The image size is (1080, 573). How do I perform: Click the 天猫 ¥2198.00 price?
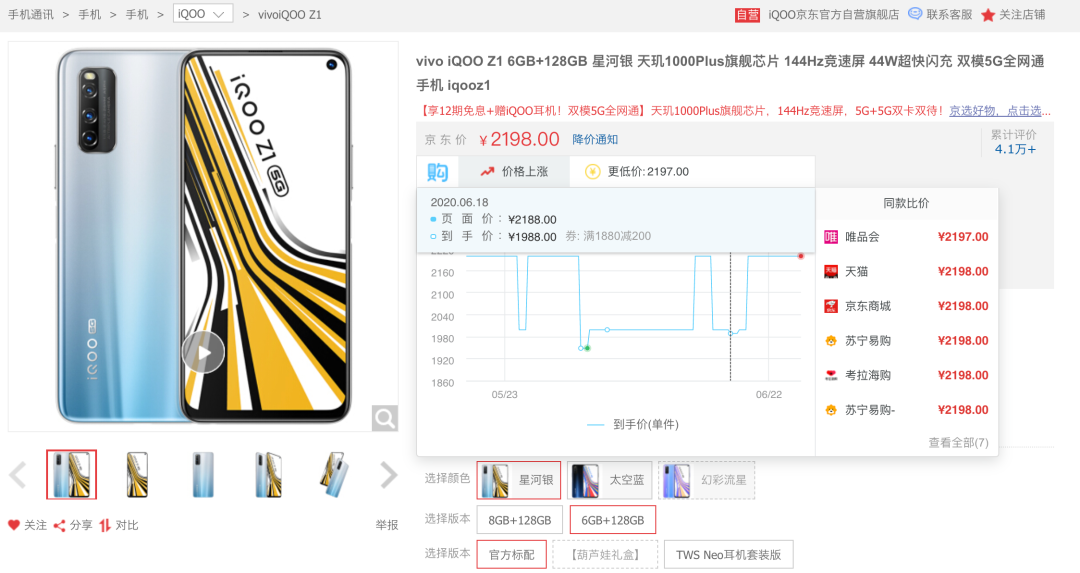click(963, 271)
